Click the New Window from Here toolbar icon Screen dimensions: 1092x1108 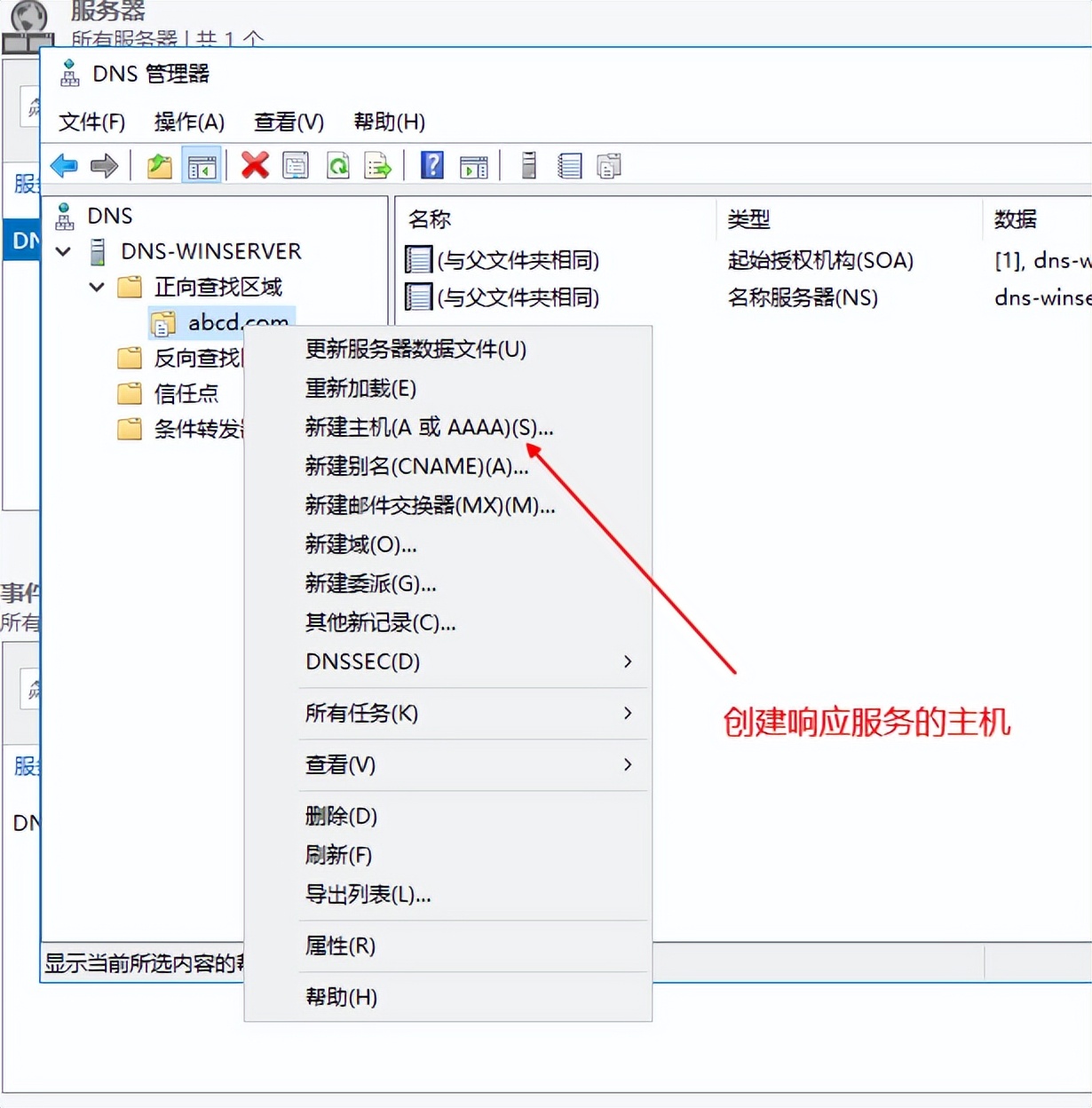point(474,165)
